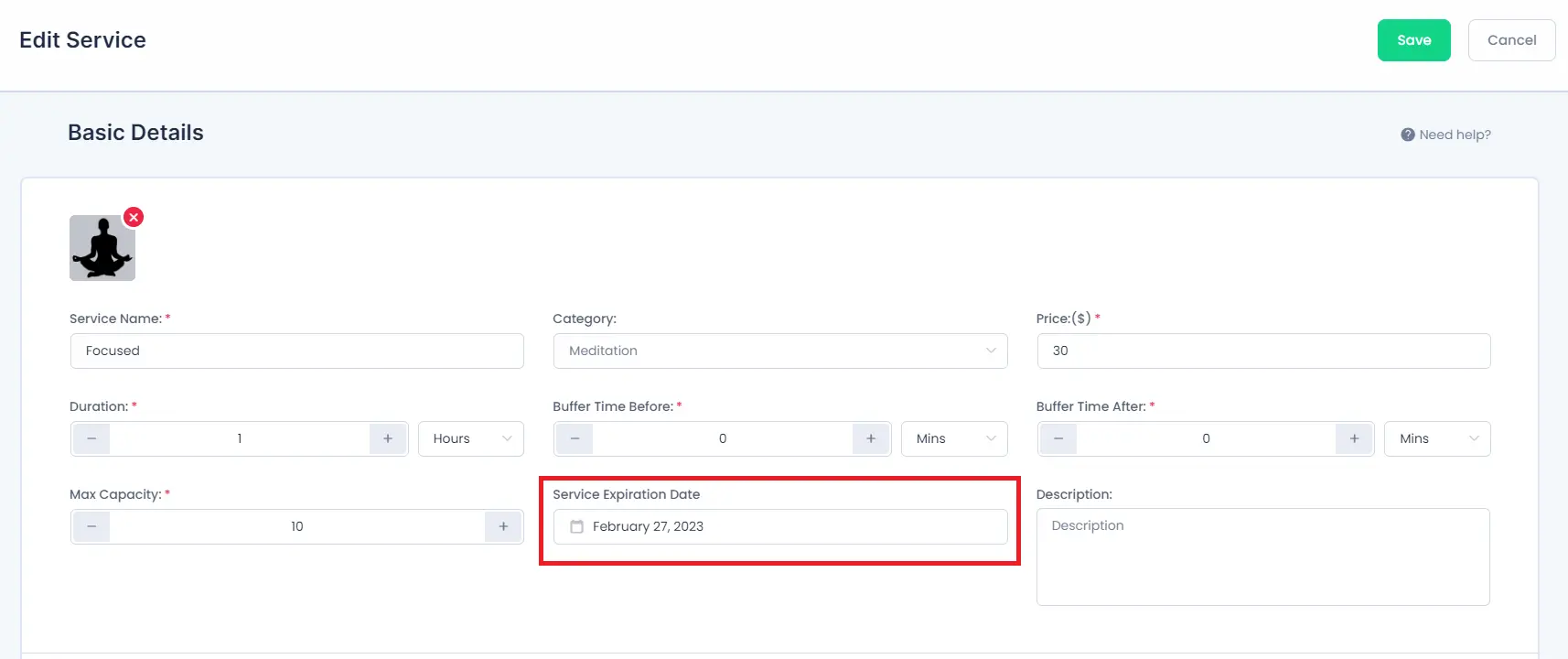
Task: Click the Duration: label
Action: (99, 406)
